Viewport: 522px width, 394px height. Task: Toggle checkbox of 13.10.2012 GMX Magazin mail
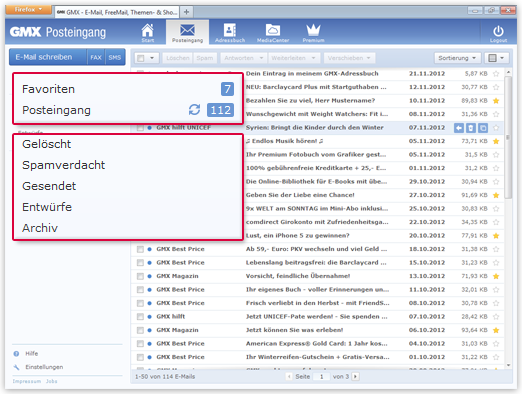pyautogui.click(x=140, y=276)
